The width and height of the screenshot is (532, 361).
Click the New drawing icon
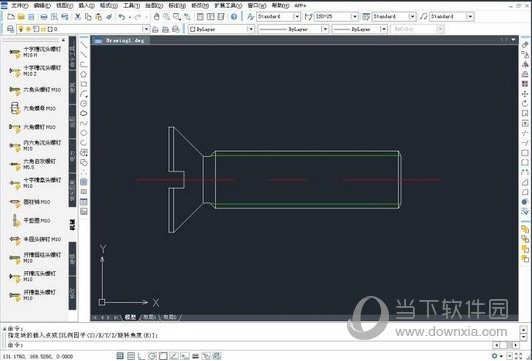point(11,17)
